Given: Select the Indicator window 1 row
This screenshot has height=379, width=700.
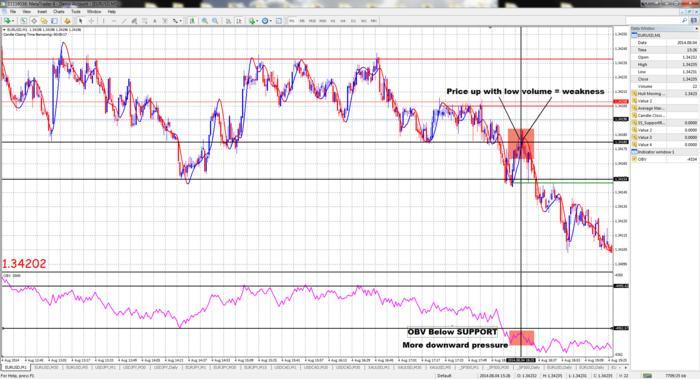Looking at the screenshot, I should [x=663, y=152].
